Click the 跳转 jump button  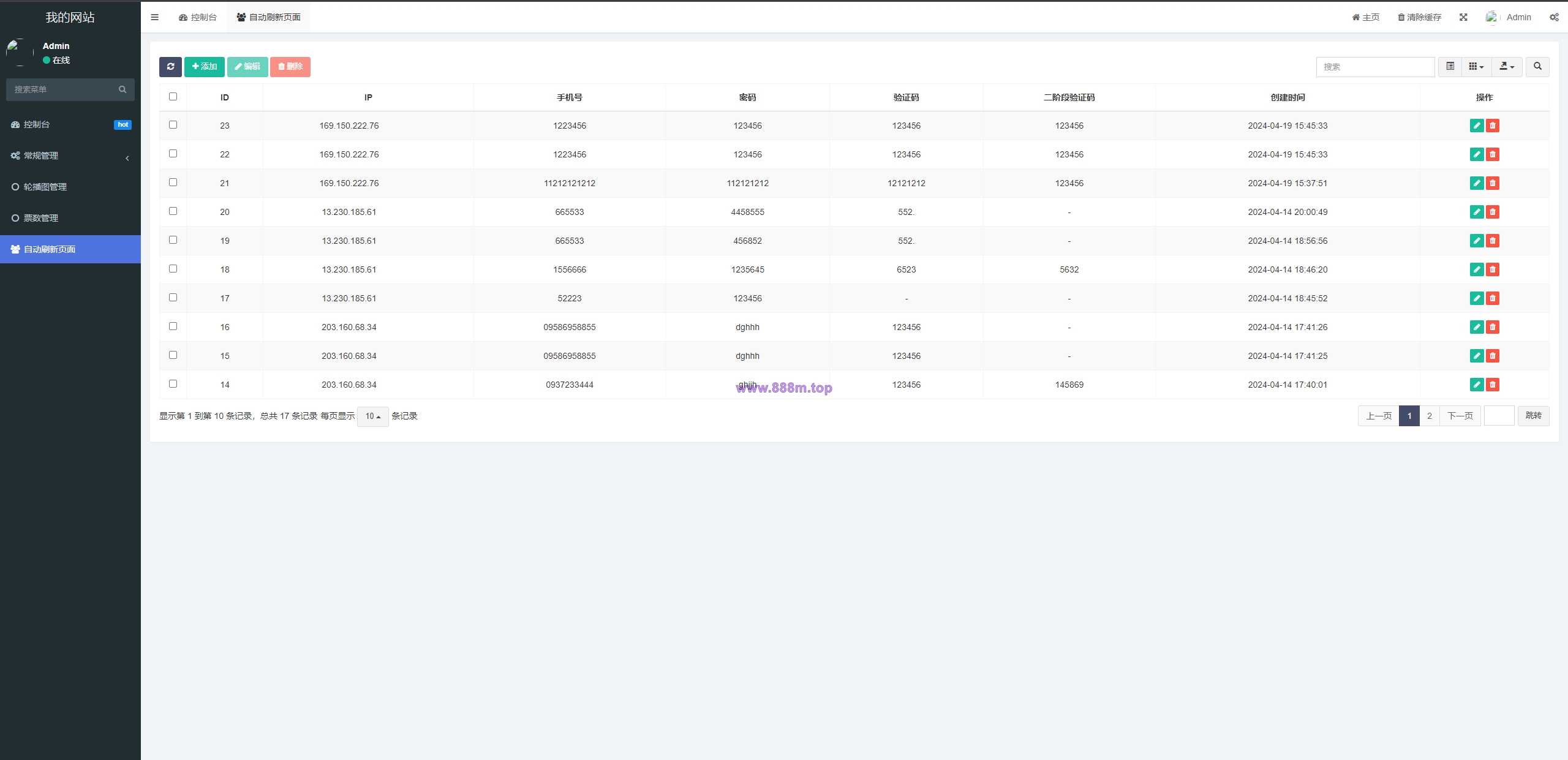point(1534,416)
